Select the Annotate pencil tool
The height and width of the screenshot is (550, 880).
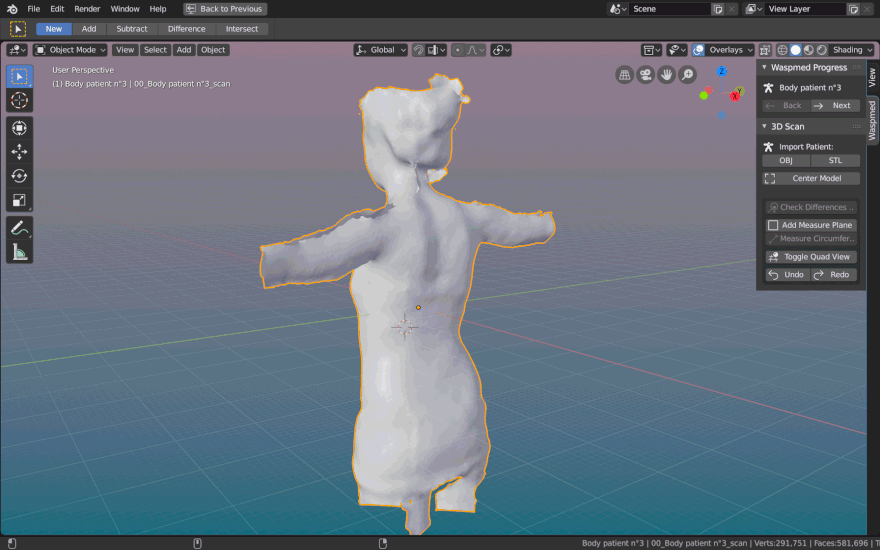point(19,228)
